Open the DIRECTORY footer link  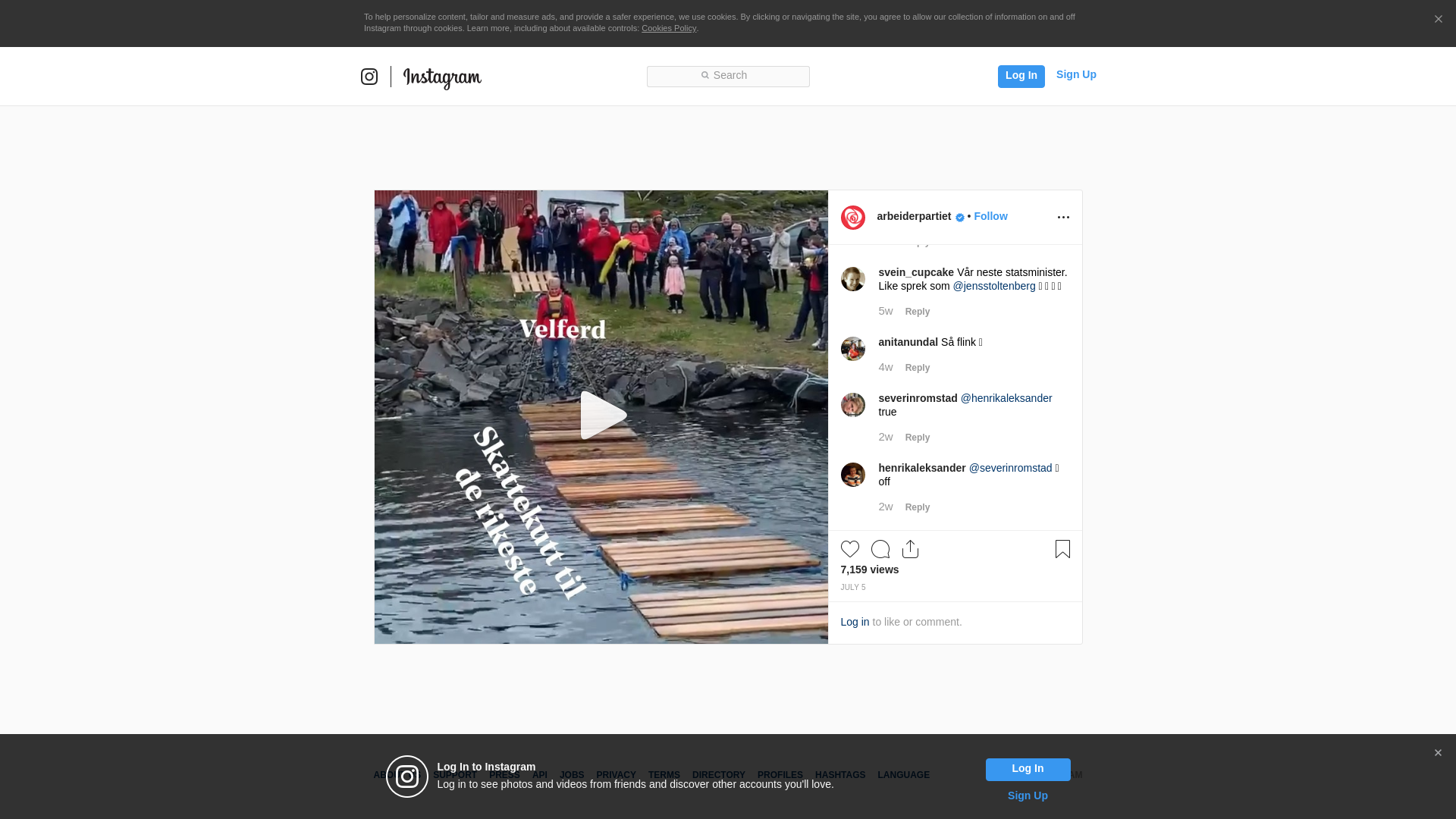[x=718, y=775]
